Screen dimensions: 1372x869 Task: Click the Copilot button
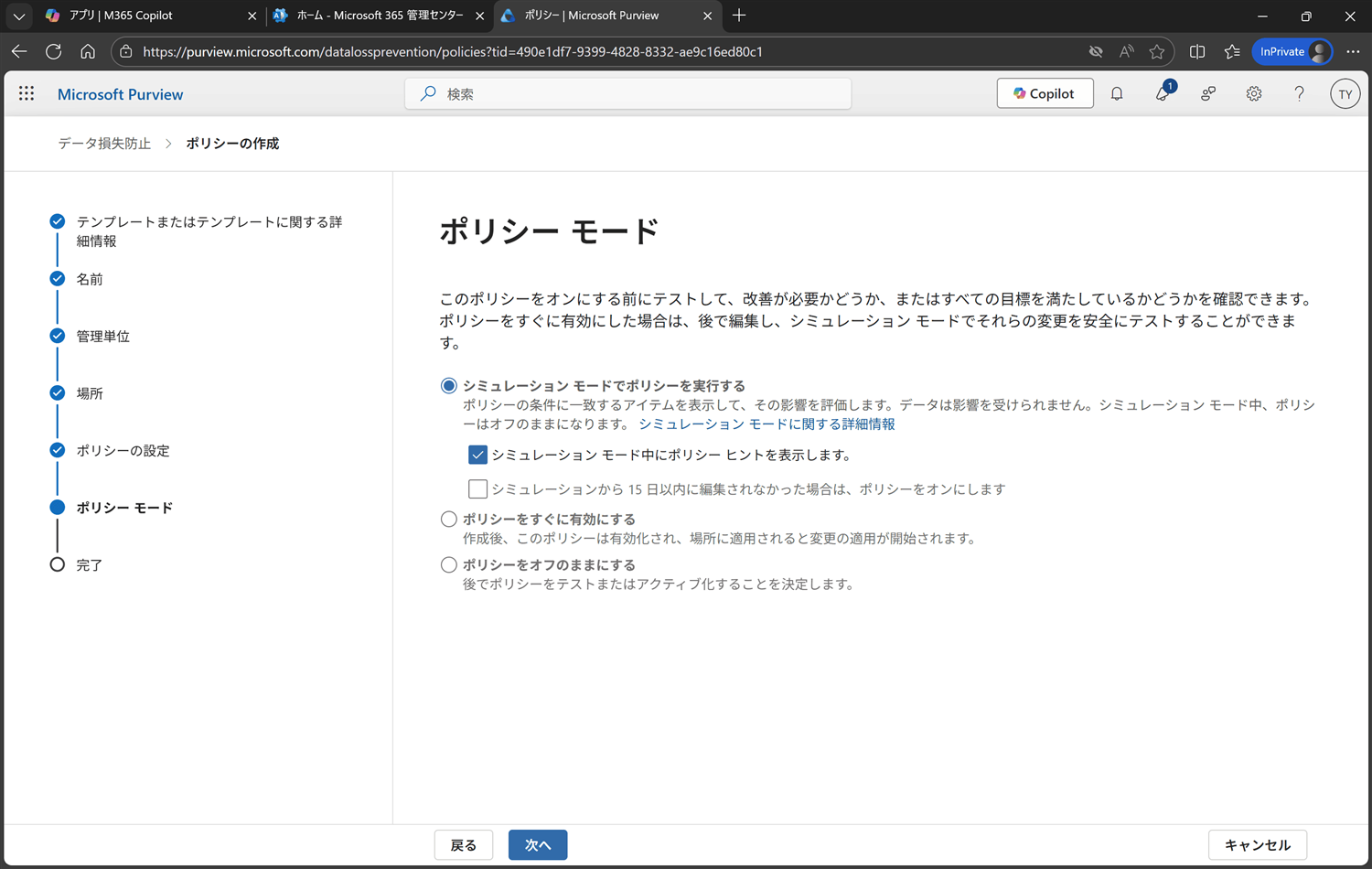pos(1045,93)
